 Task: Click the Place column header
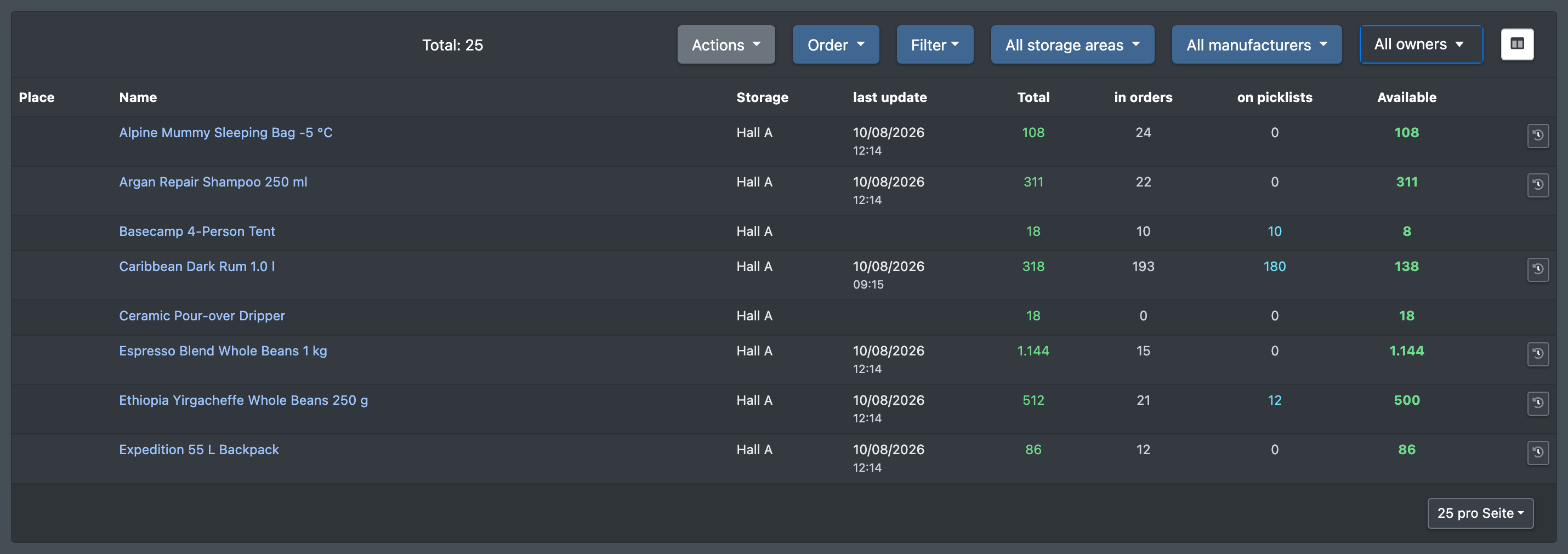tap(37, 98)
